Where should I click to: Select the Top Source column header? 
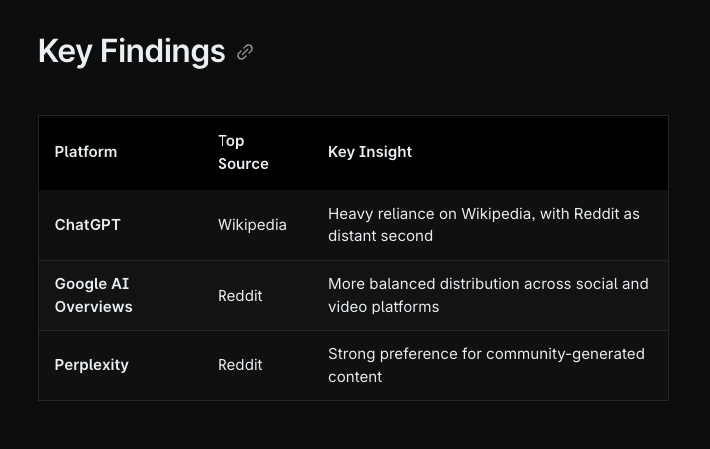pos(243,152)
